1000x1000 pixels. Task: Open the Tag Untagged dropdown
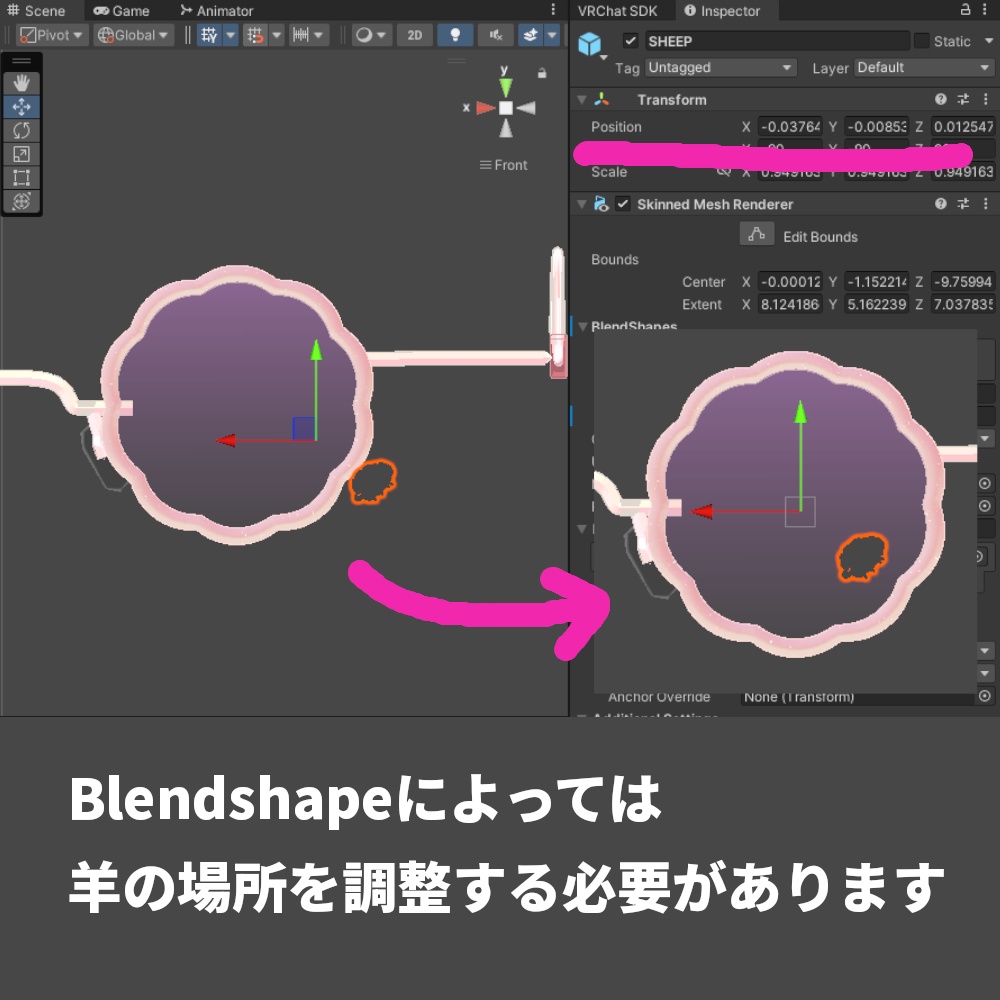720,67
